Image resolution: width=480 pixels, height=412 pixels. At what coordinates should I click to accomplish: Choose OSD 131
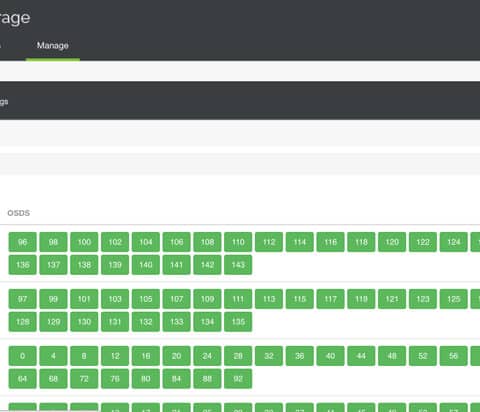pyautogui.click(x=115, y=322)
